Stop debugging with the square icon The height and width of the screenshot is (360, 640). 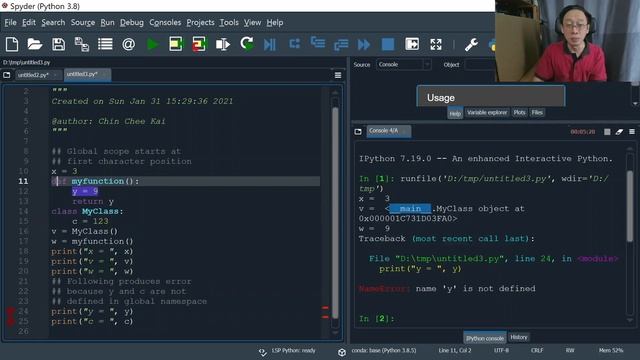pyautogui.click(x=388, y=44)
